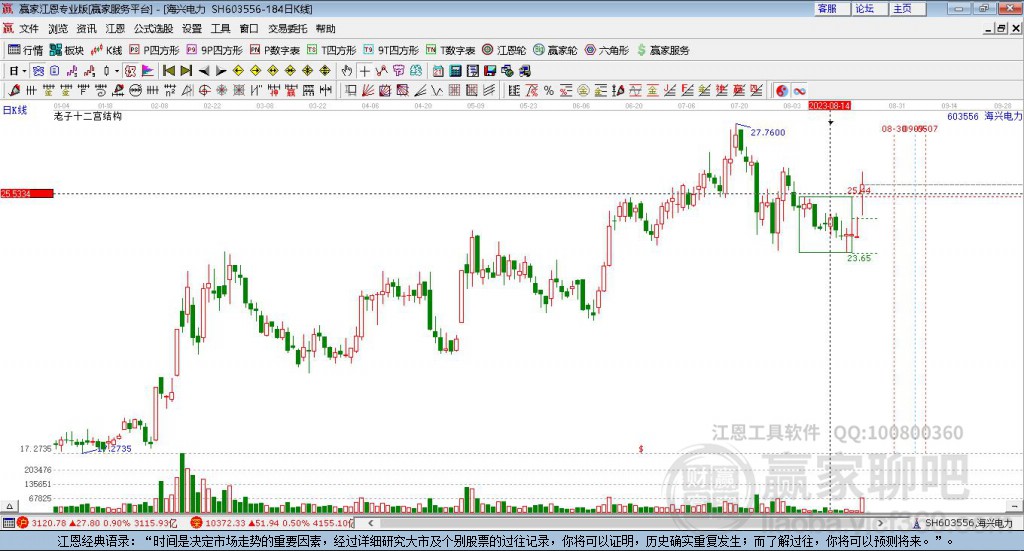Screen dimensions: 1024x551
Task: Open the T四方形 tool
Action: (332, 50)
